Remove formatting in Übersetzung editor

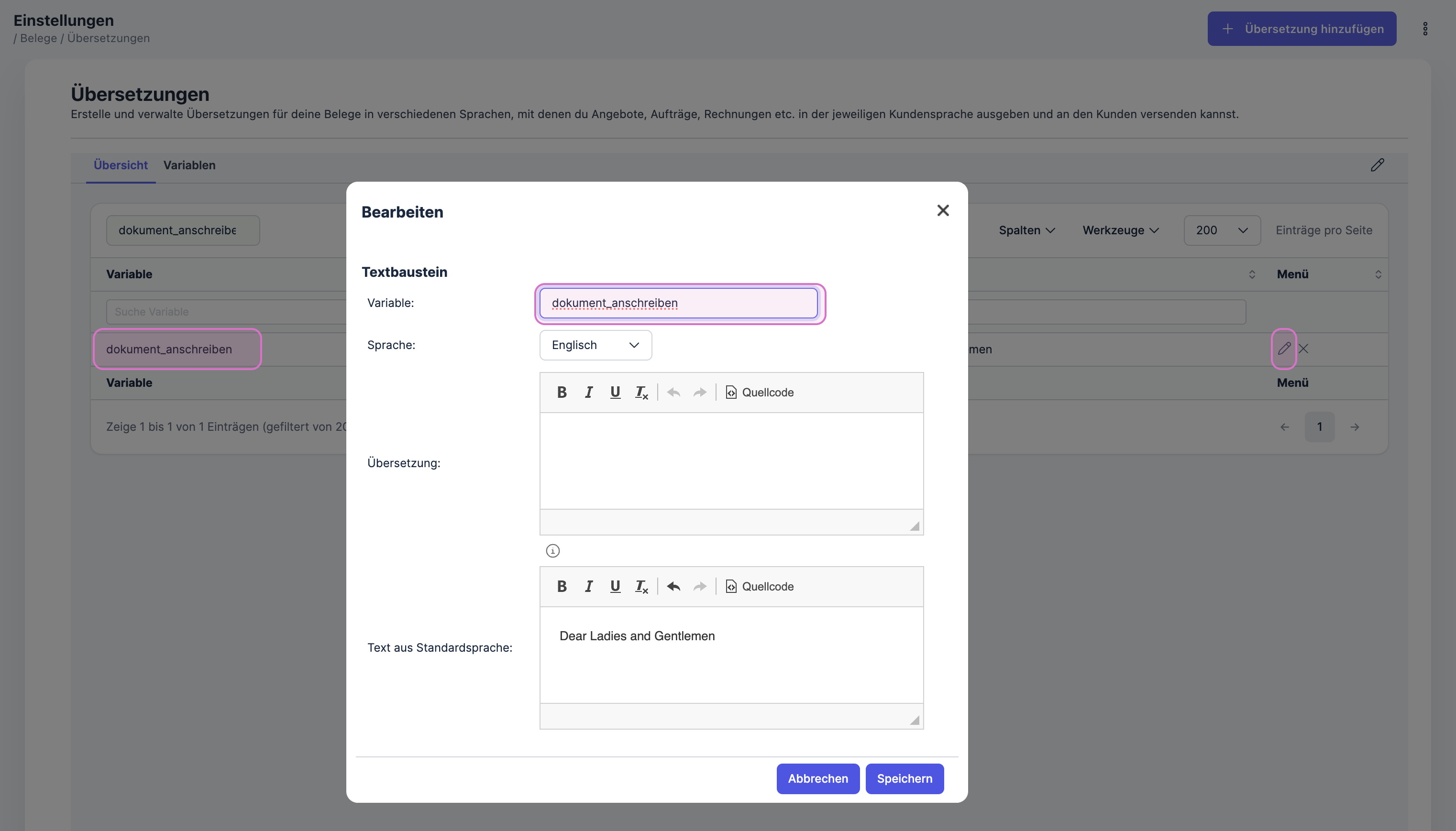(641, 392)
